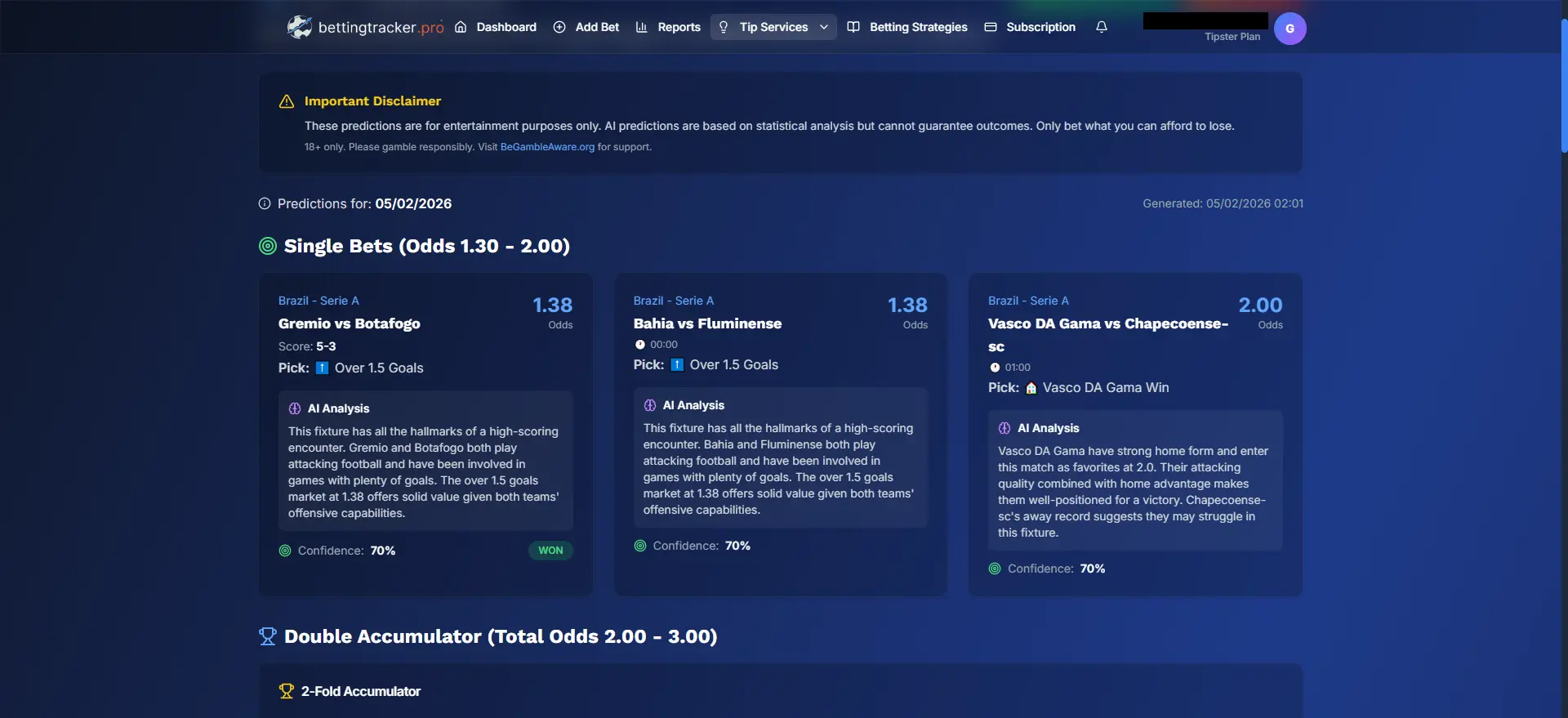Click the Score: 5-3 text
The width and height of the screenshot is (1568, 718).
[307, 346]
